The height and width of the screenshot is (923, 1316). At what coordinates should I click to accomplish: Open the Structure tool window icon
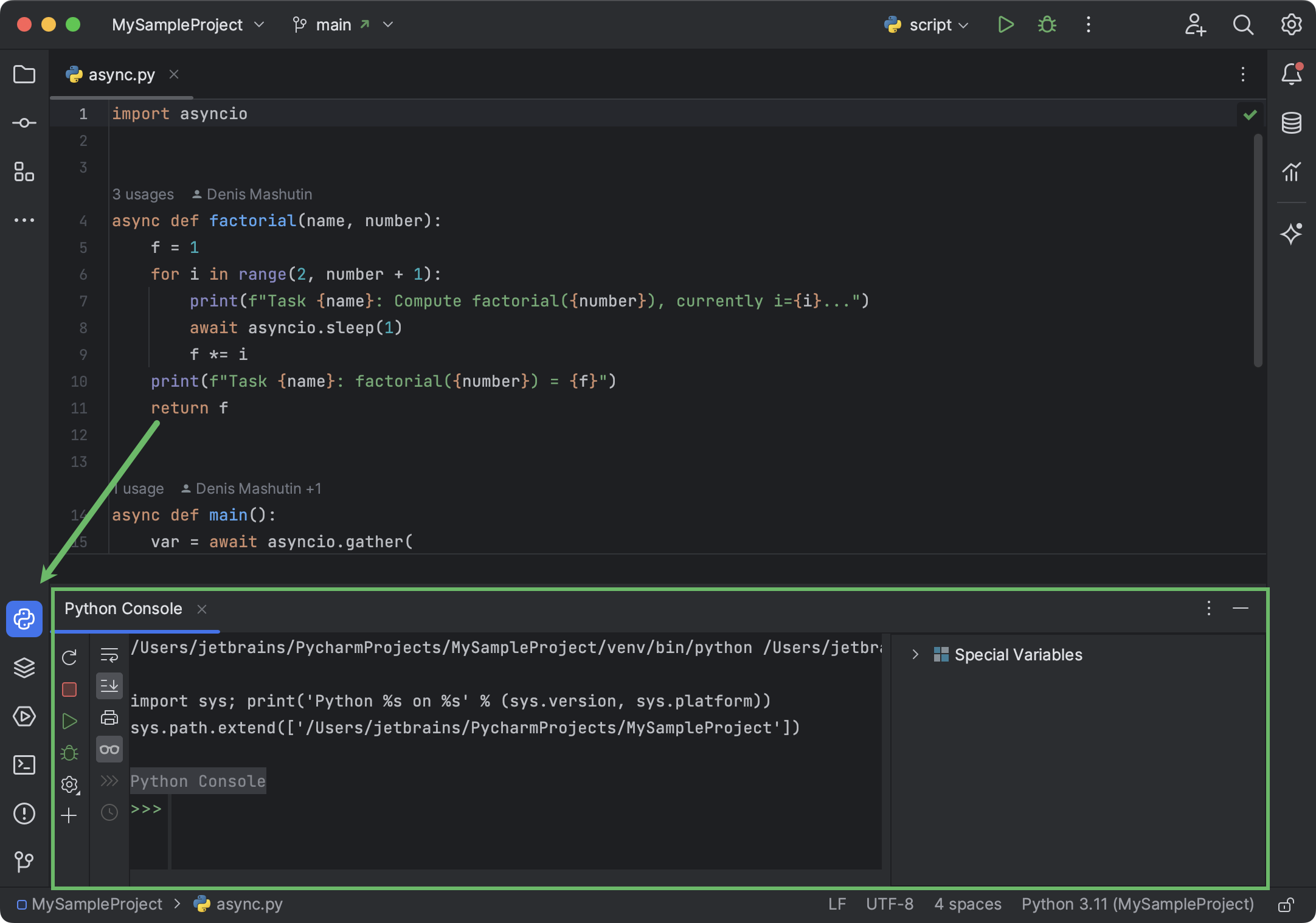pos(24,172)
